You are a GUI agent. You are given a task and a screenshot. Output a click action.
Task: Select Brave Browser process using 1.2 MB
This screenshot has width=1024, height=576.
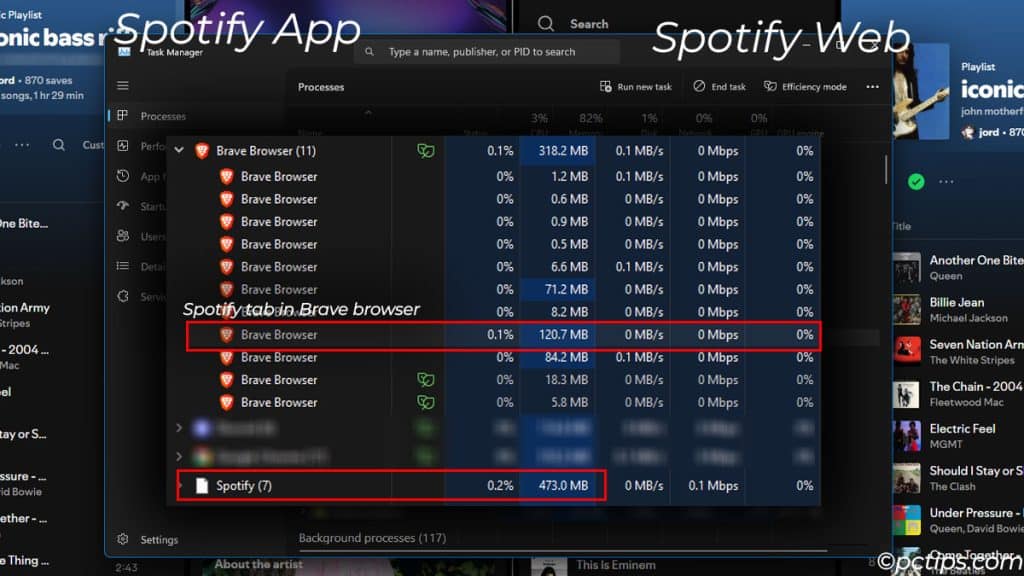click(x=494, y=176)
